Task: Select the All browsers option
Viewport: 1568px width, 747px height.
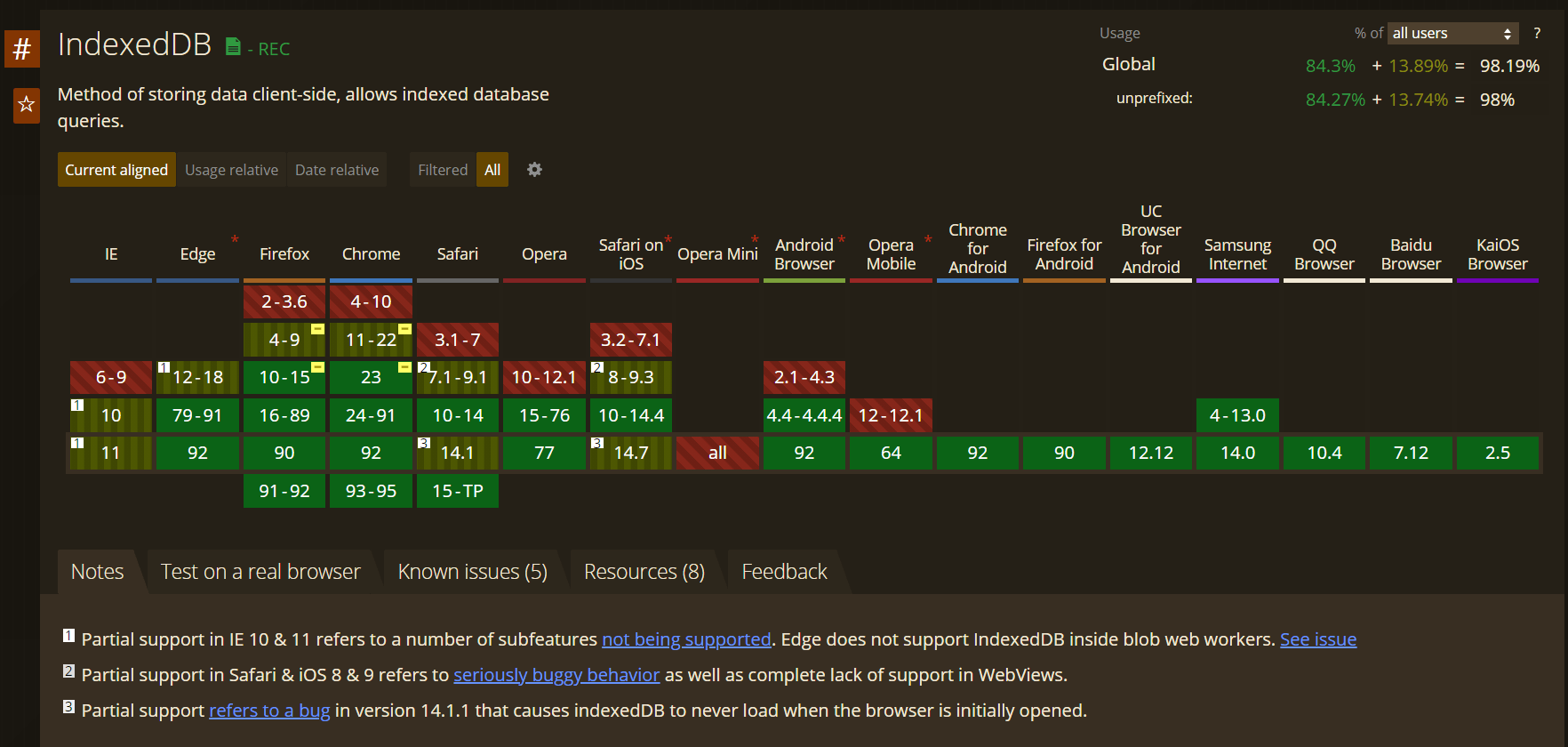Action: (x=492, y=170)
